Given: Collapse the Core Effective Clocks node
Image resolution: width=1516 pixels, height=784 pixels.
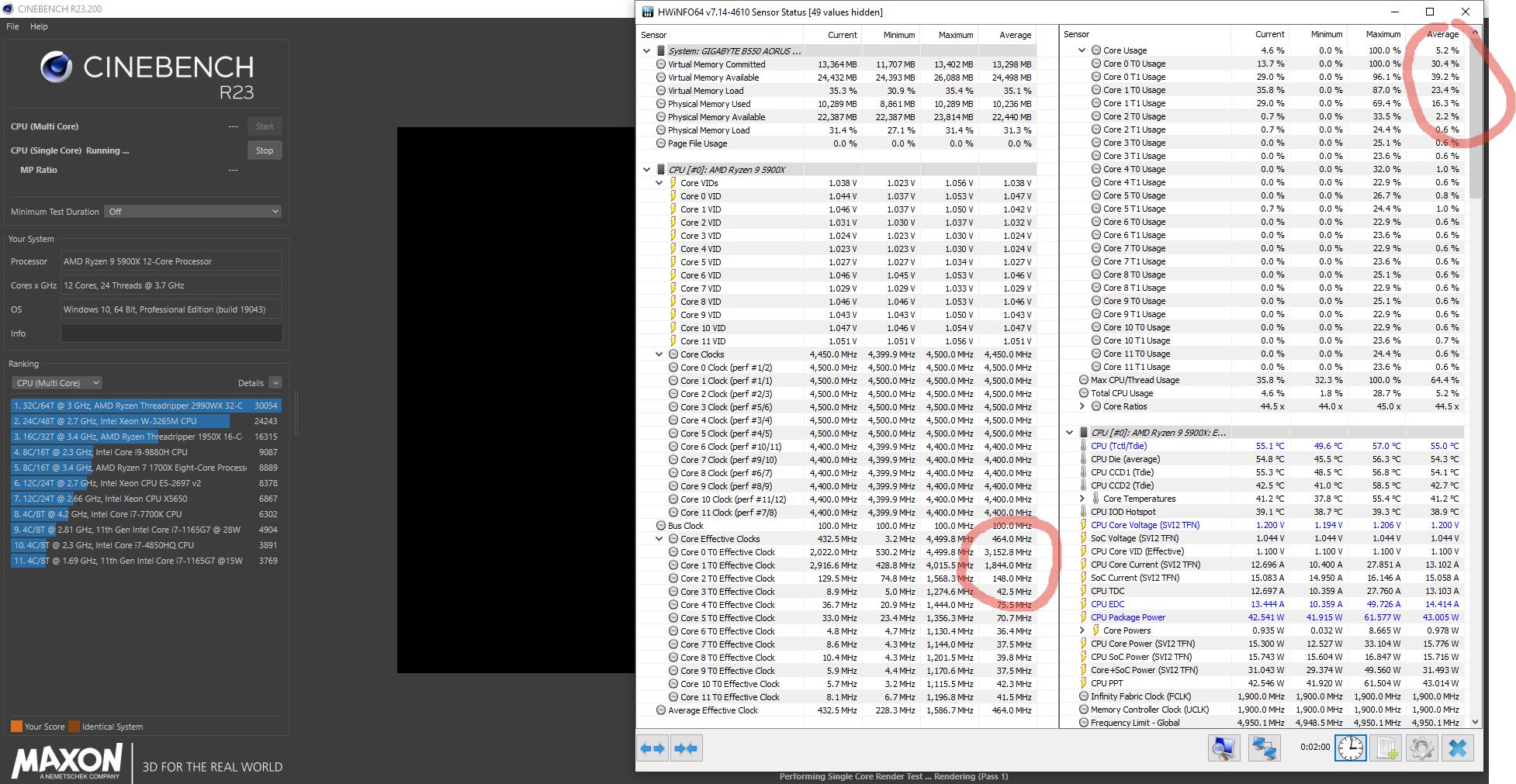Looking at the screenshot, I should [x=659, y=539].
